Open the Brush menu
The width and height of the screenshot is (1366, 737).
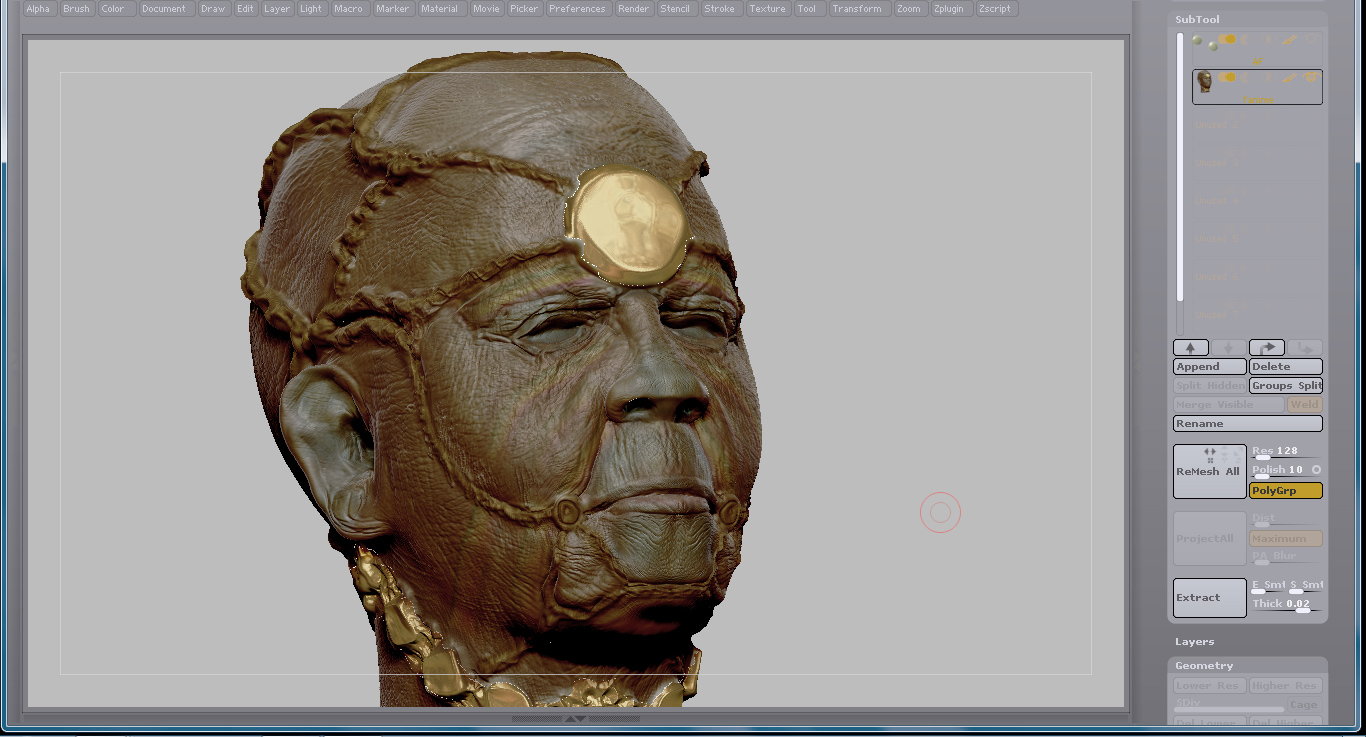(x=76, y=9)
